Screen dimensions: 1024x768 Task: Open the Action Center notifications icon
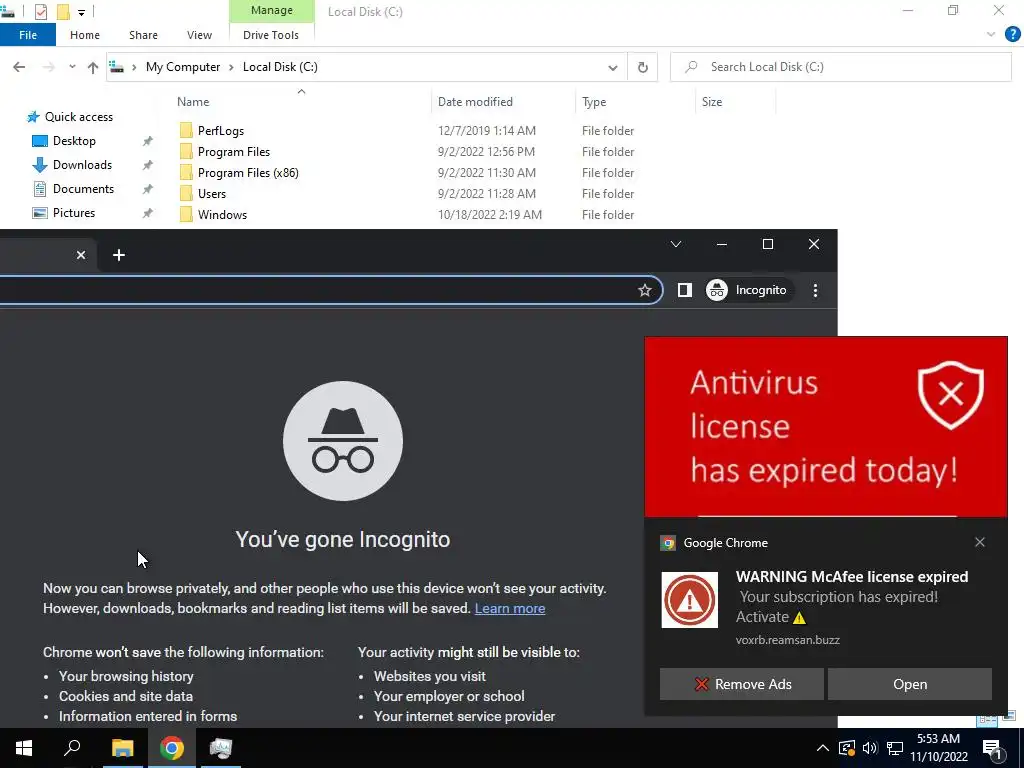pos(992,749)
